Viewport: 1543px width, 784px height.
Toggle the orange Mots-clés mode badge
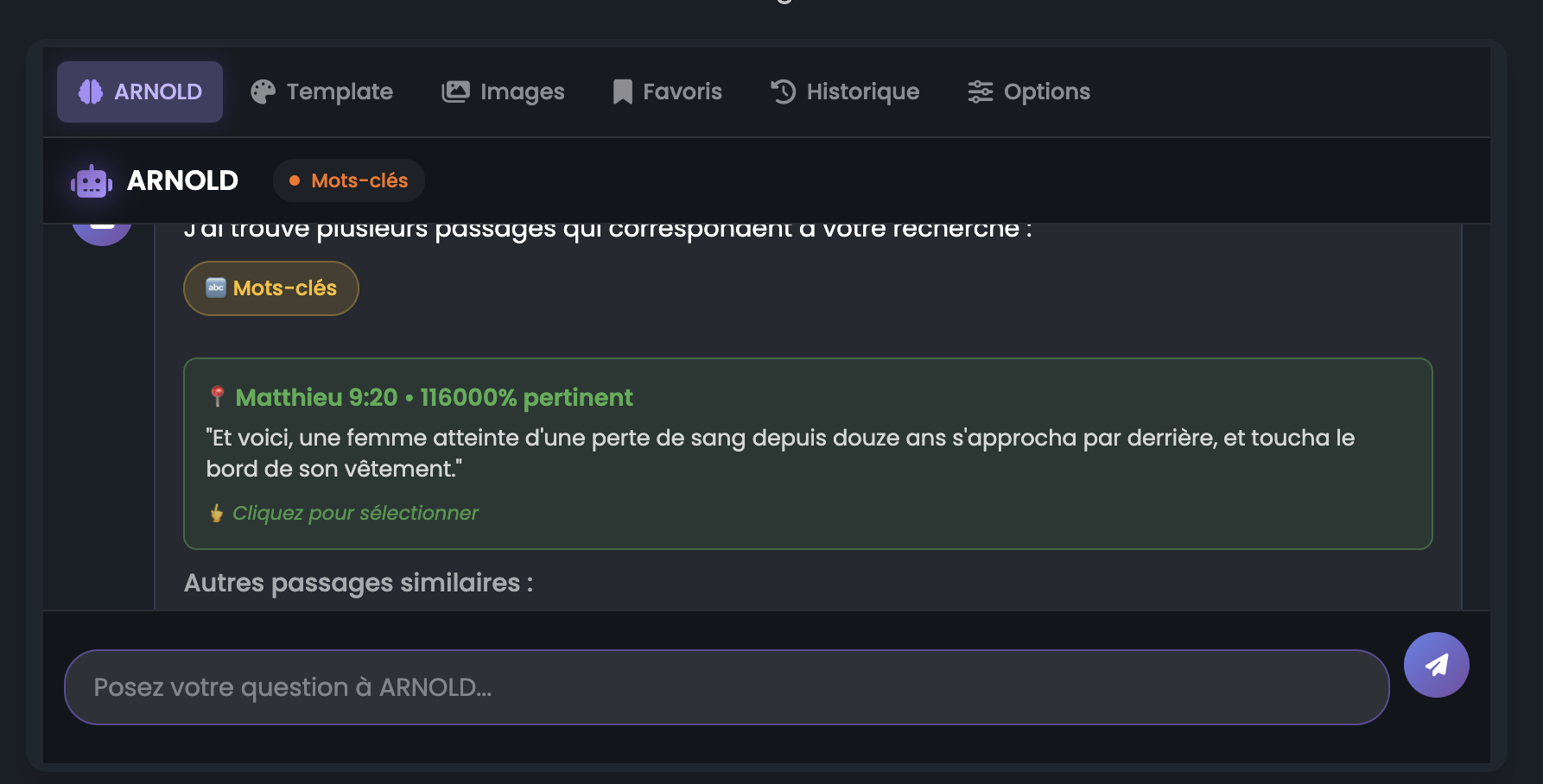tap(349, 180)
